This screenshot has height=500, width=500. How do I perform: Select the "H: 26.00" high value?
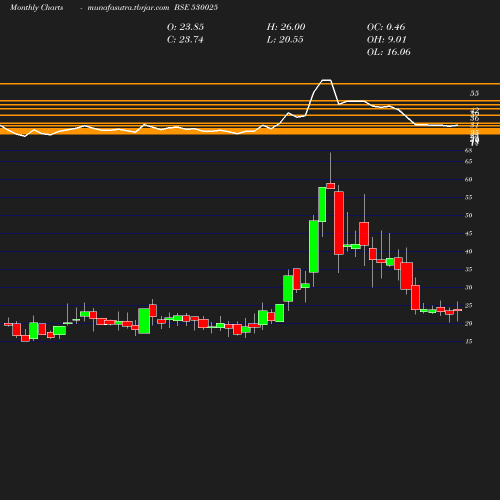click(286, 27)
